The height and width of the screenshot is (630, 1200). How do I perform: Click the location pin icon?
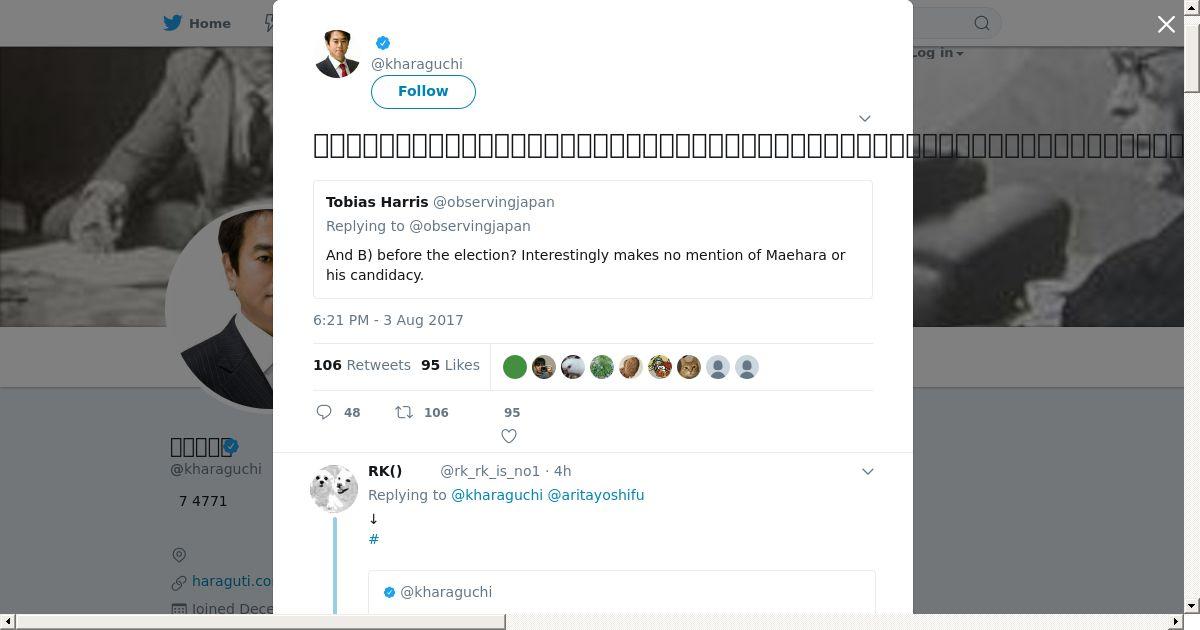pos(179,555)
